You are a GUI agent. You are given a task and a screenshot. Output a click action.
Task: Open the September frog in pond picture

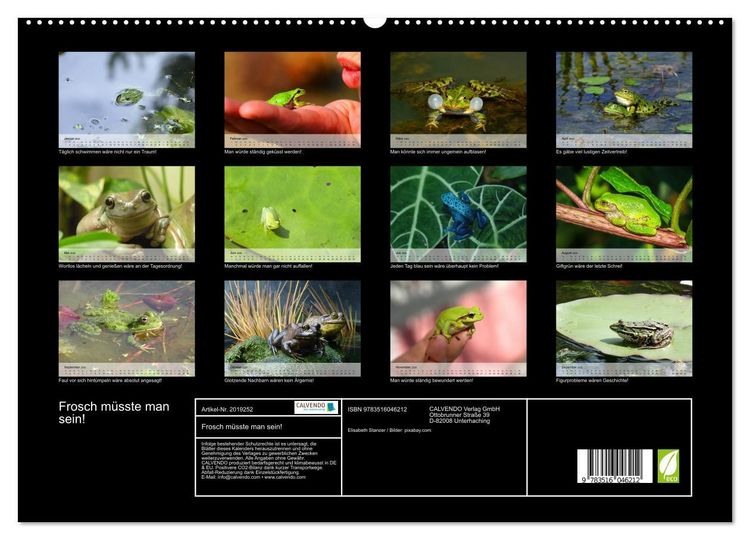[x=127, y=328]
